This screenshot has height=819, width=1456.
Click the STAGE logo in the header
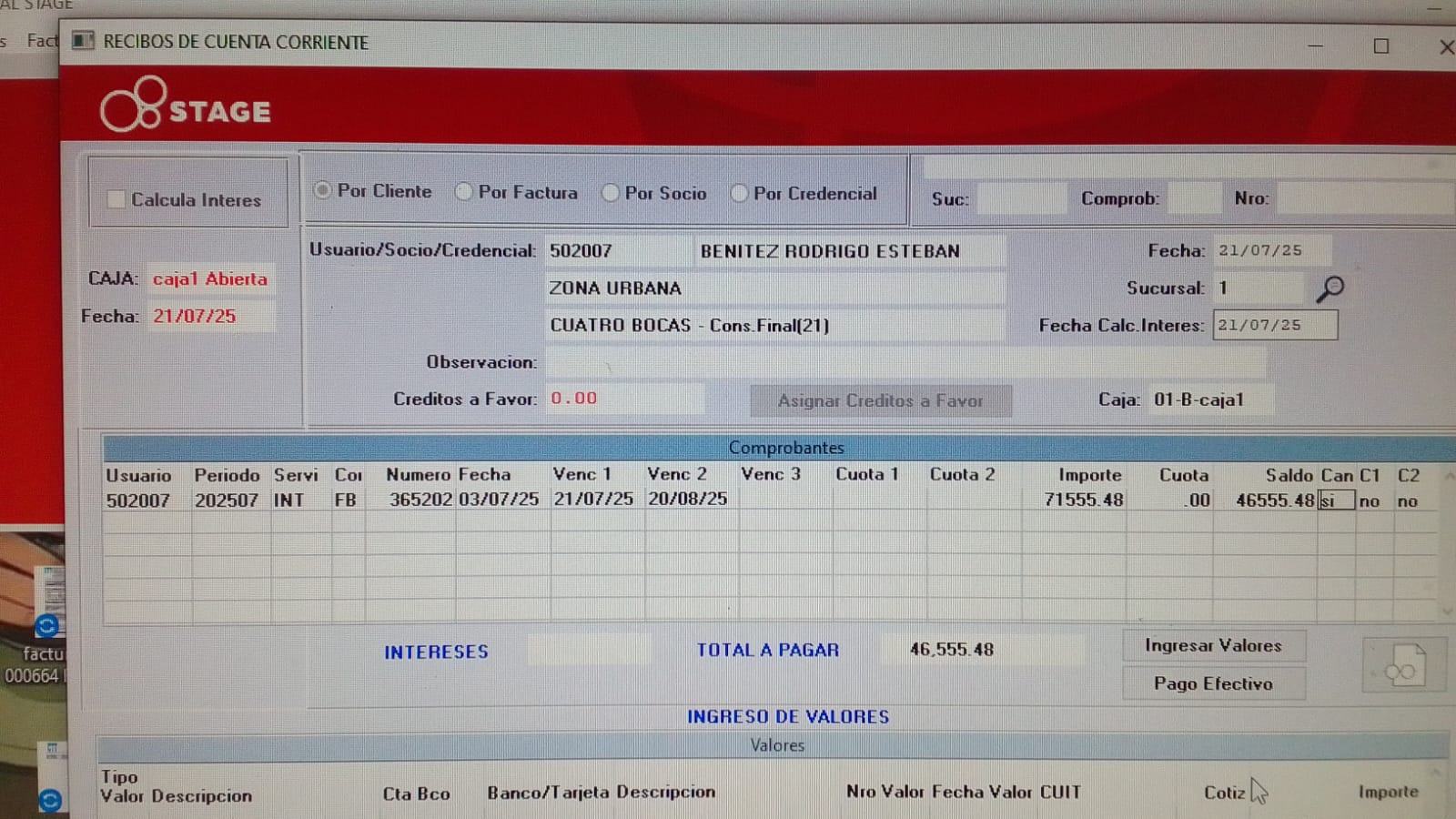[186, 106]
